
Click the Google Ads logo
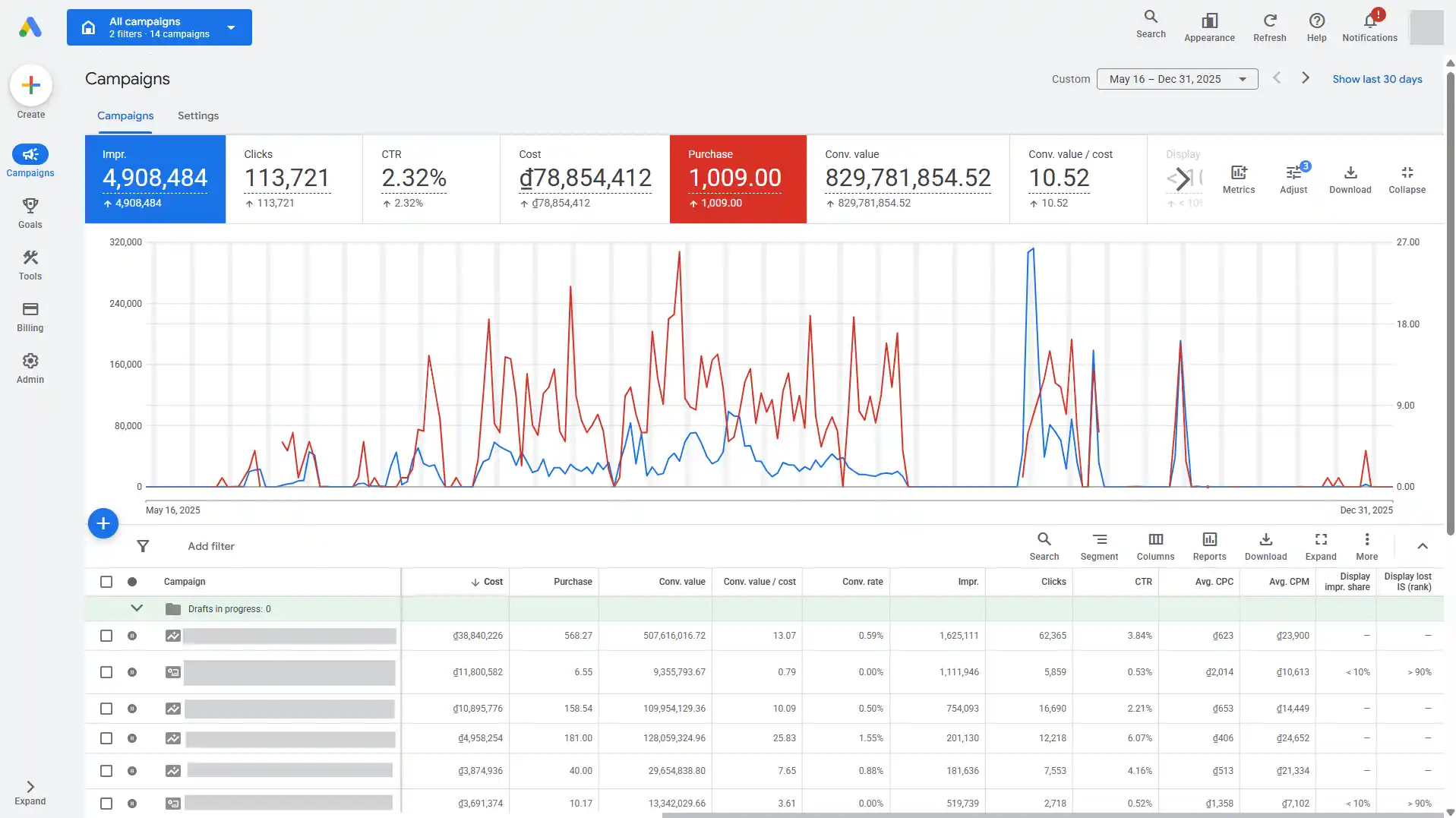coord(30,27)
